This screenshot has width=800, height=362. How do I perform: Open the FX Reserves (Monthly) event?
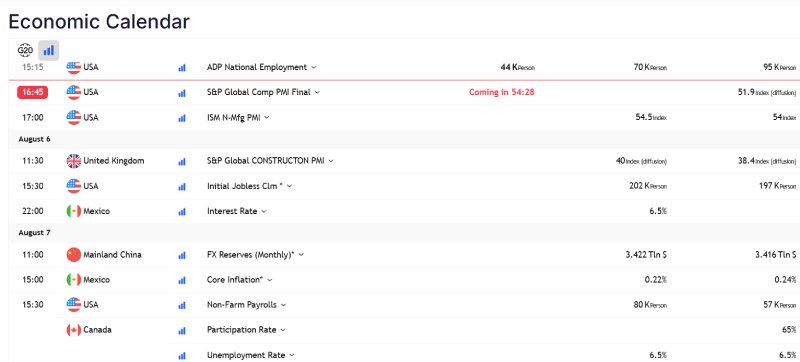click(x=251, y=254)
